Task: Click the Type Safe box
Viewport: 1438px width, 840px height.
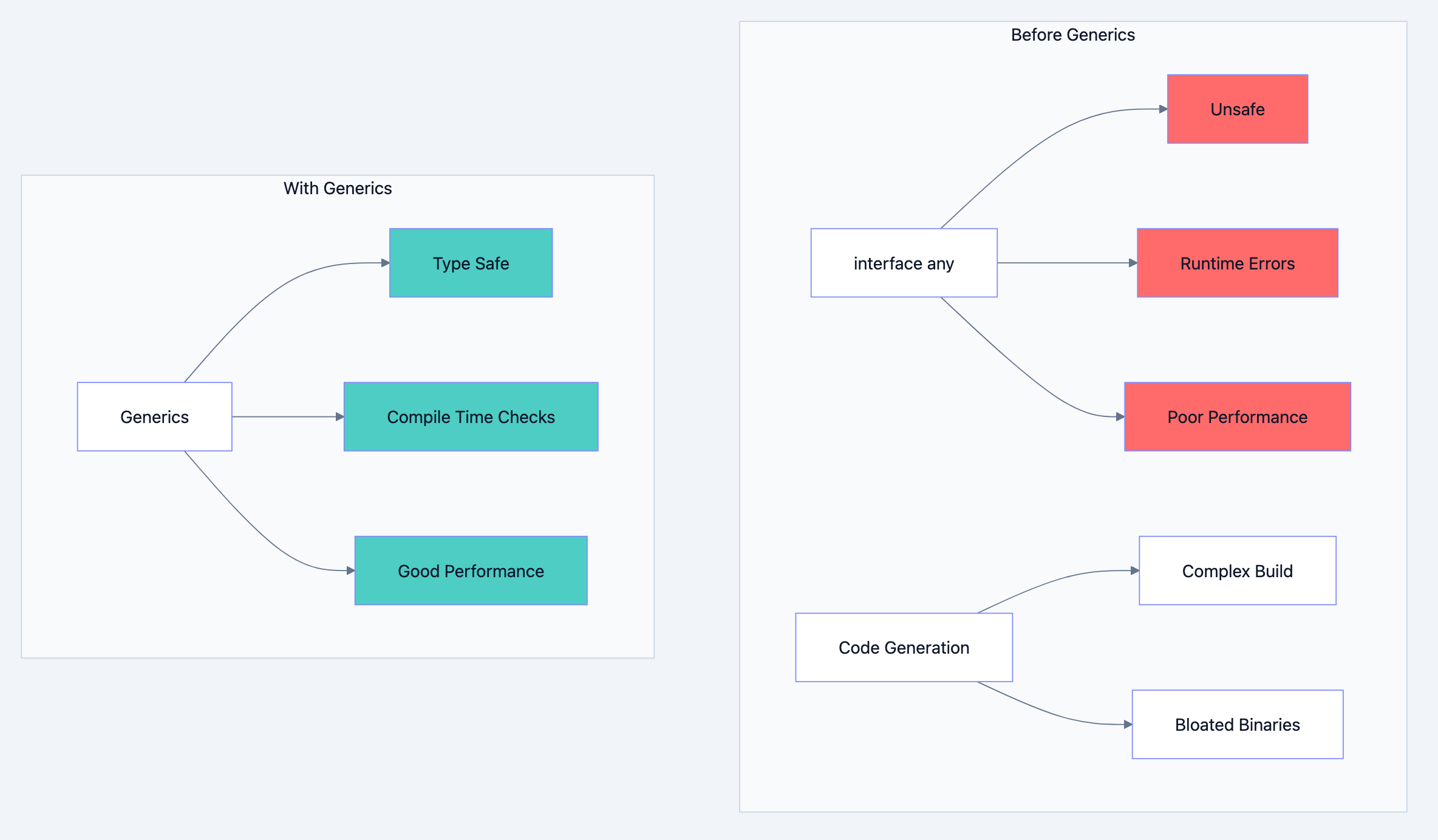Action: coord(471,263)
